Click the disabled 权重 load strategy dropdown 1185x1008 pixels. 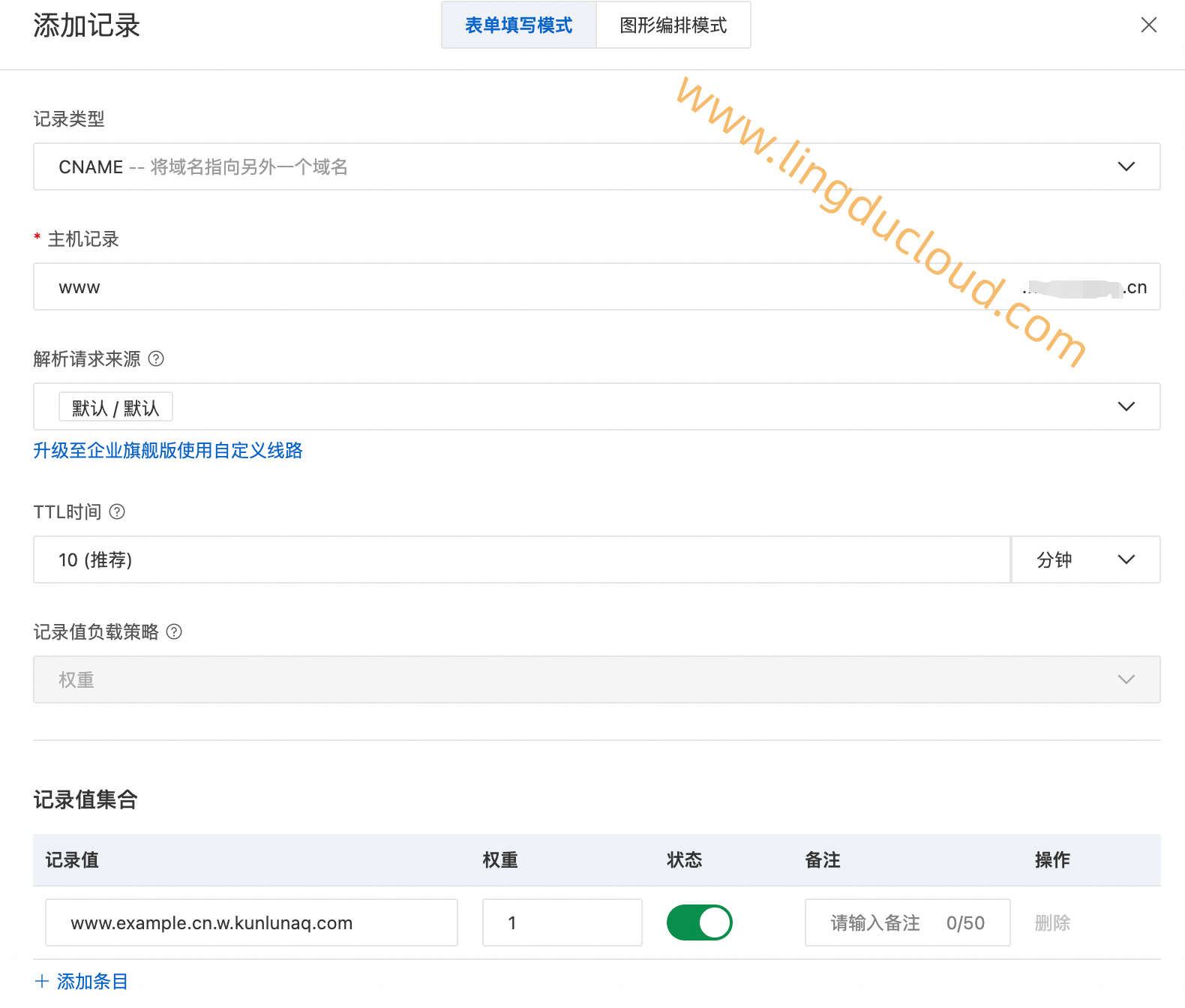[x=596, y=679]
